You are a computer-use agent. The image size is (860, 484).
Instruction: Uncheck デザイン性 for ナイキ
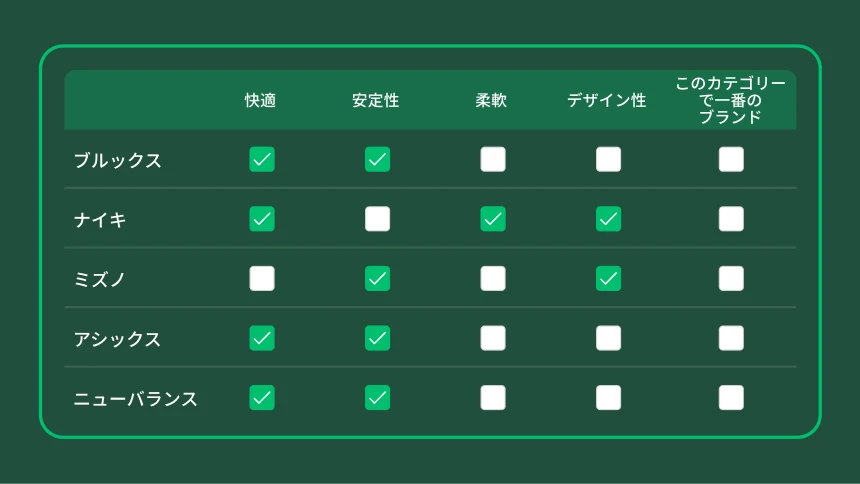click(608, 219)
